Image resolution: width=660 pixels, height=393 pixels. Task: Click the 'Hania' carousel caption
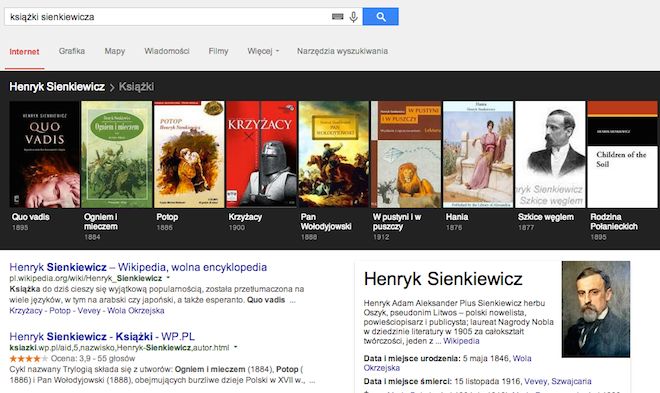457,217
